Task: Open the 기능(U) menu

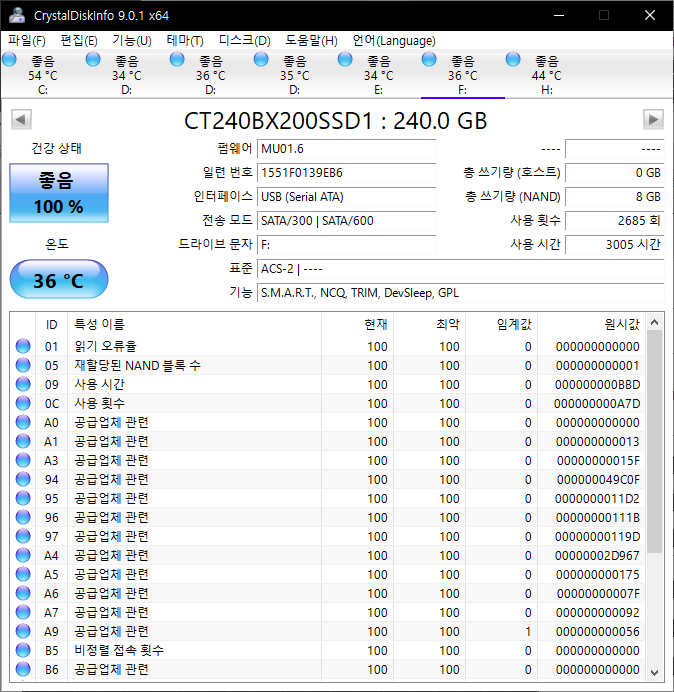Action: click(132, 41)
